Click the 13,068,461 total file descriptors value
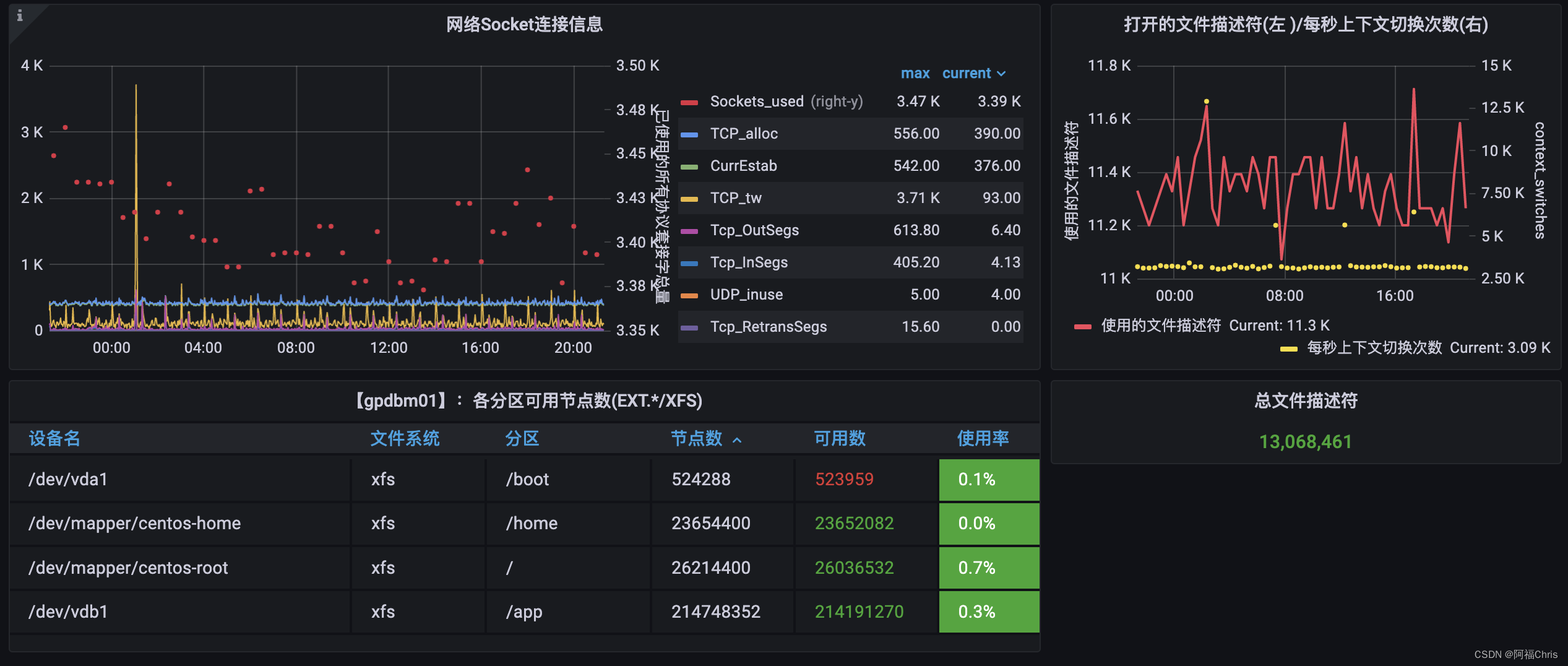Image resolution: width=1568 pixels, height=666 pixels. click(x=1306, y=441)
